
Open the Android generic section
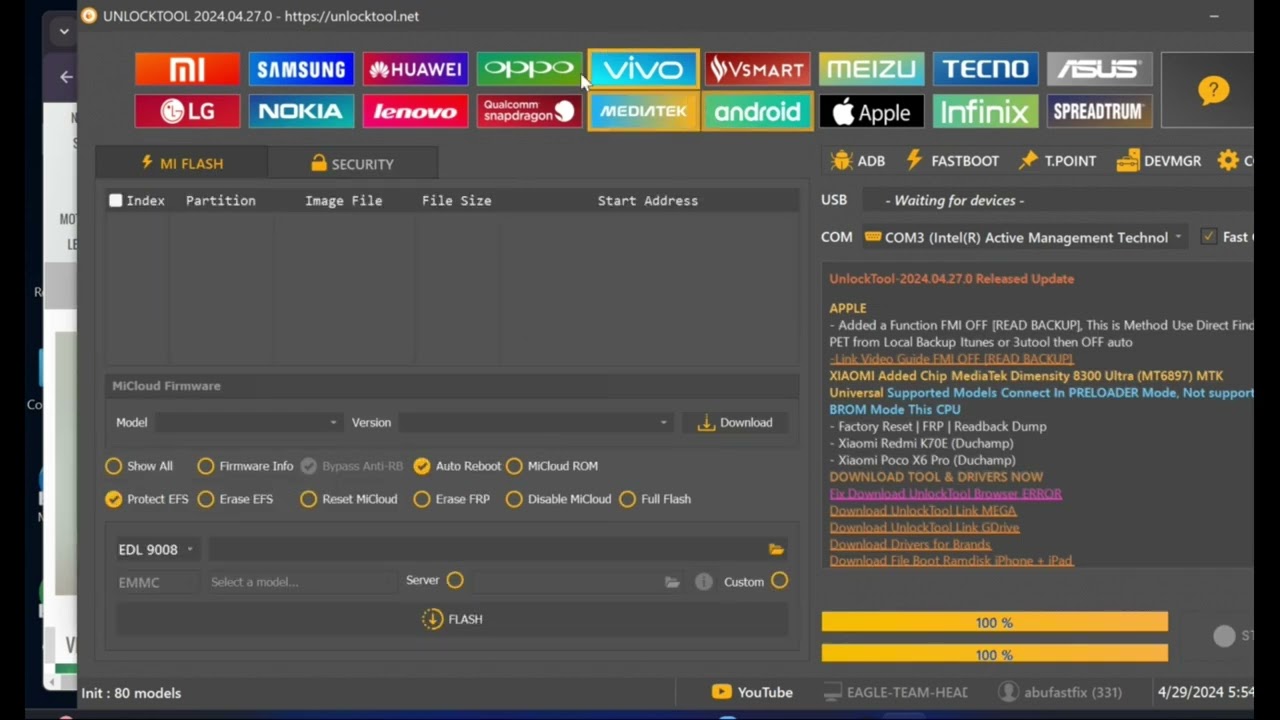pyautogui.click(x=757, y=111)
